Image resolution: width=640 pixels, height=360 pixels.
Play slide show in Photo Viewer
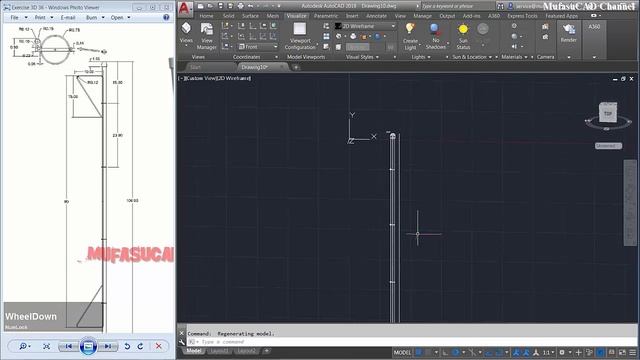(88, 347)
